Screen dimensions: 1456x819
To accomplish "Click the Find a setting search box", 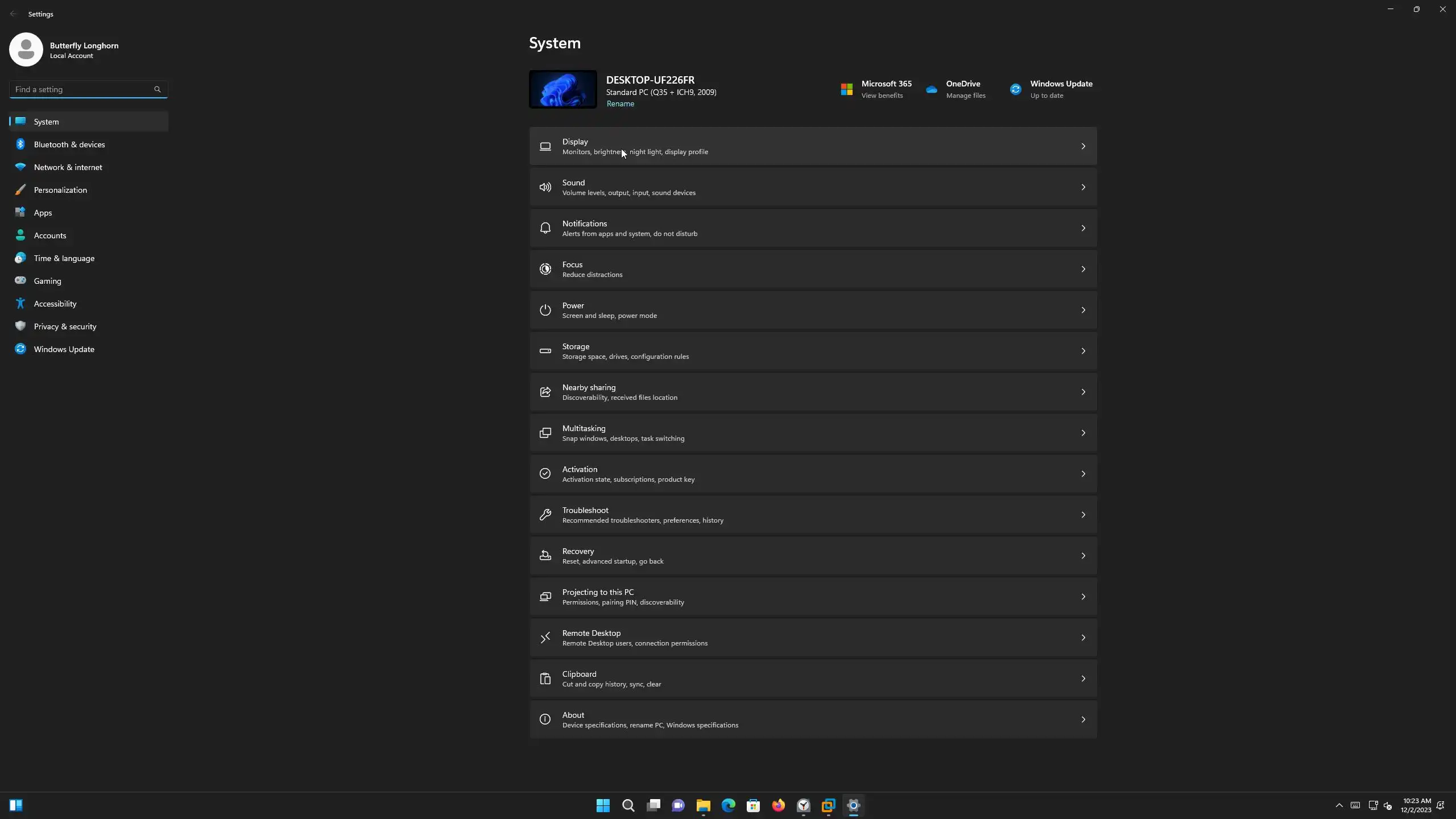I will pyautogui.click(x=82, y=89).
